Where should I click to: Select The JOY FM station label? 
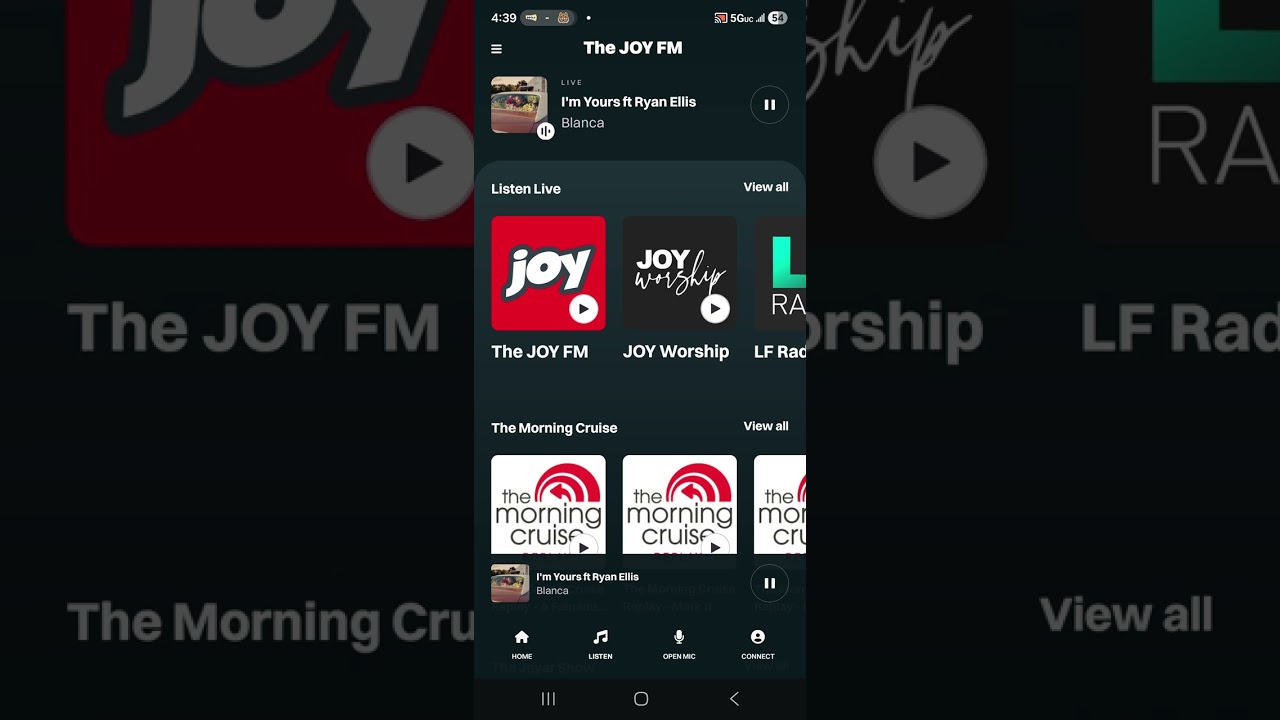tap(540, 351)
